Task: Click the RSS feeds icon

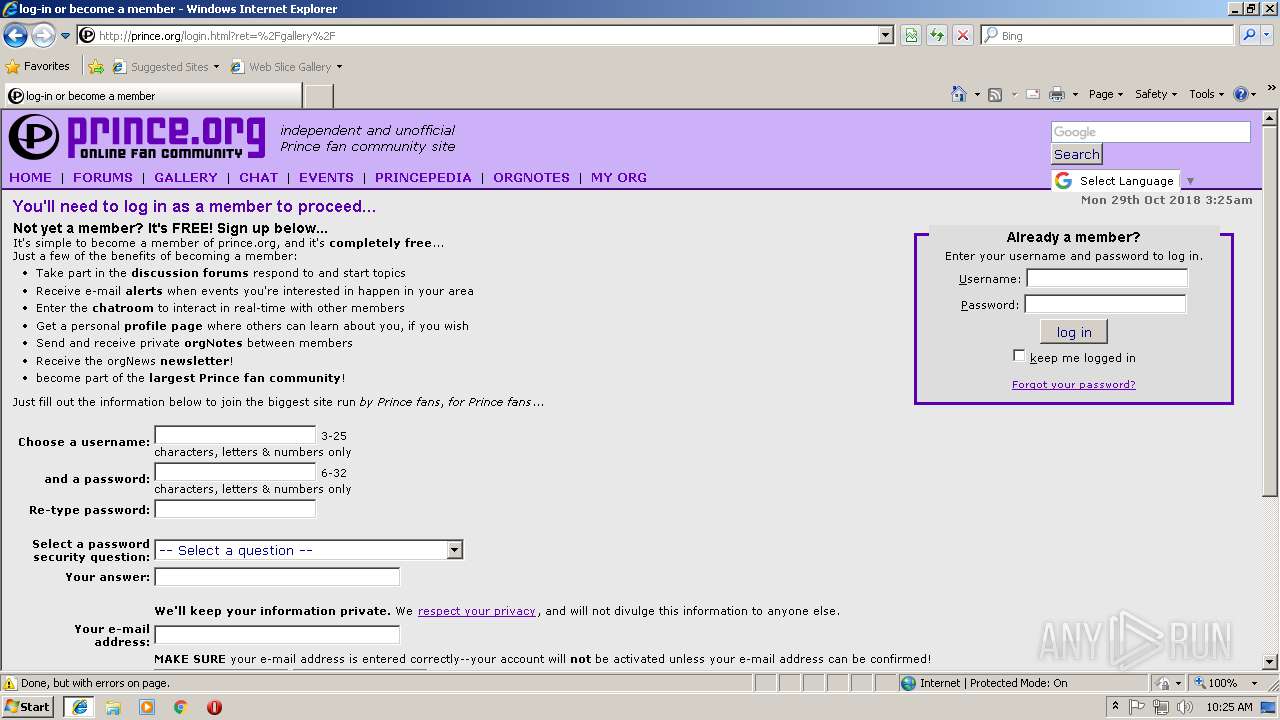Action: point(995,94)
